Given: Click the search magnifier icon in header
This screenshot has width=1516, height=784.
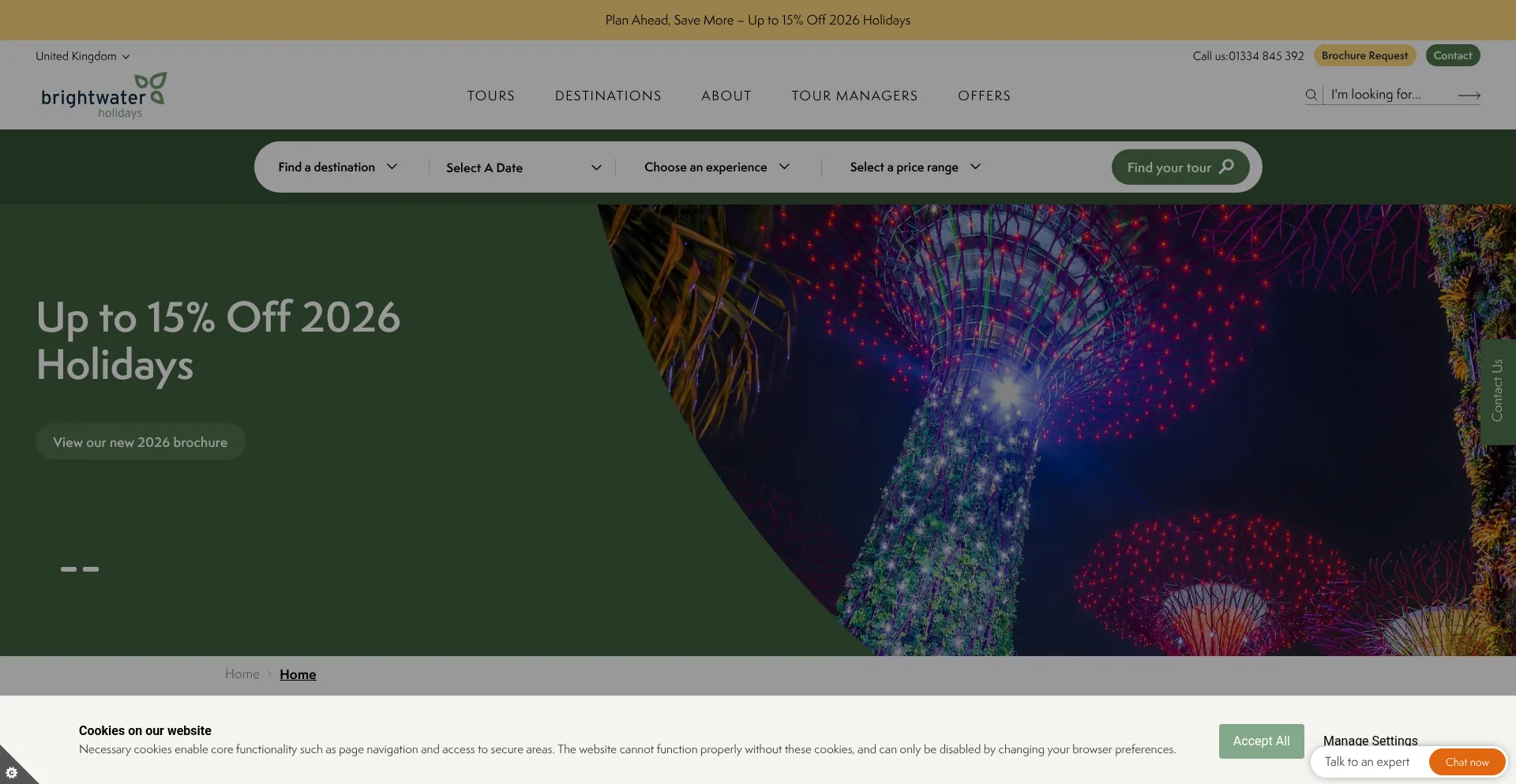Looking at the screenshot, I should [1311, 95].
